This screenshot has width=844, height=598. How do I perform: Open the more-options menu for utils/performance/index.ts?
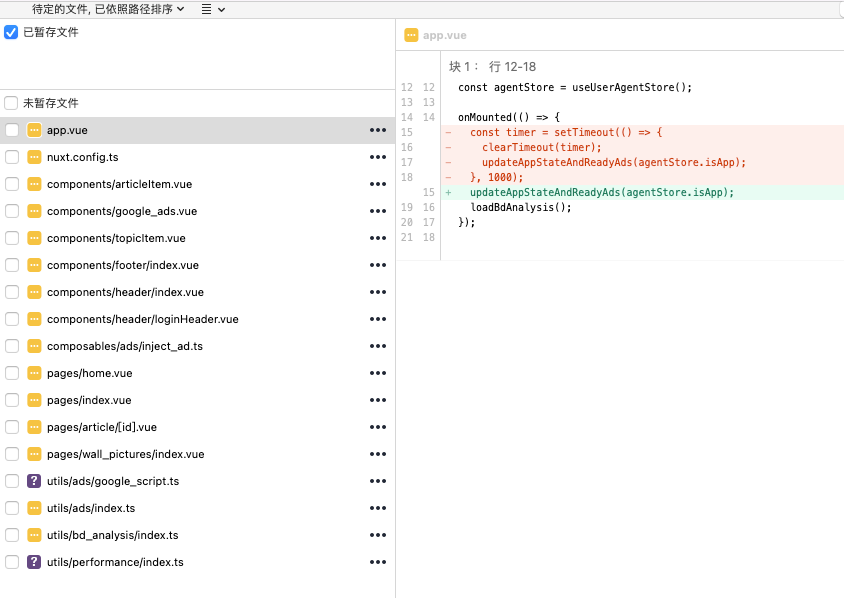[378, 562]
